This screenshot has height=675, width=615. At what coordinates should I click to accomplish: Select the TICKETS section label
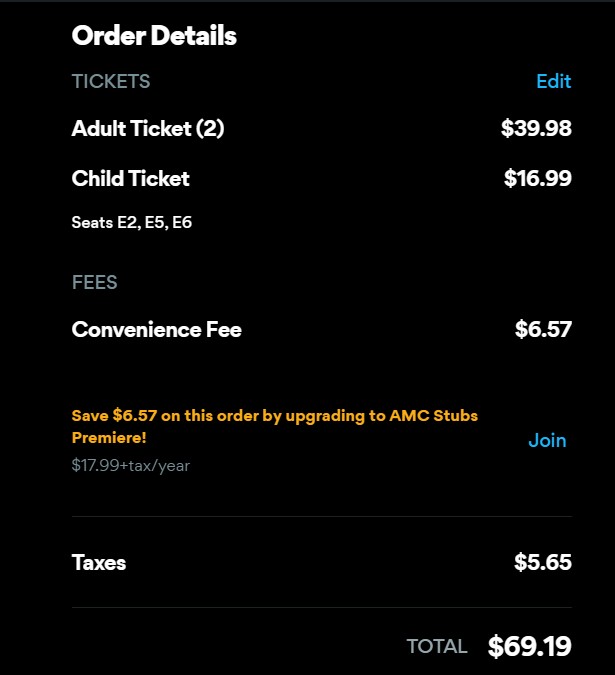[x=111, y=82]
